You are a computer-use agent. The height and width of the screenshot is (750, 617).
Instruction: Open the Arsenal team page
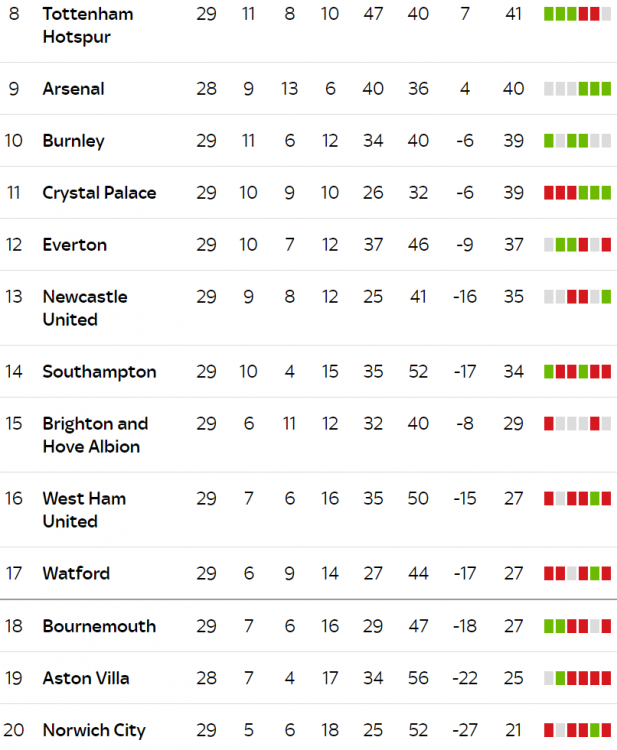73,89
